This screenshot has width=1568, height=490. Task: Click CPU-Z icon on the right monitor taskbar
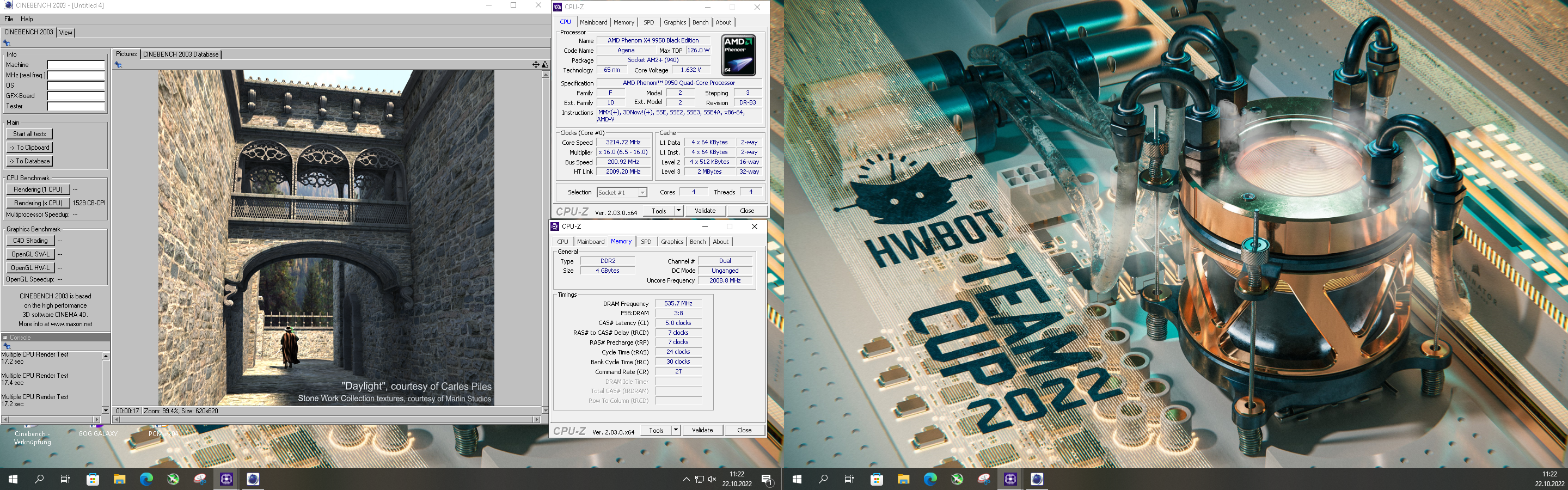(x=1010, y=479)
